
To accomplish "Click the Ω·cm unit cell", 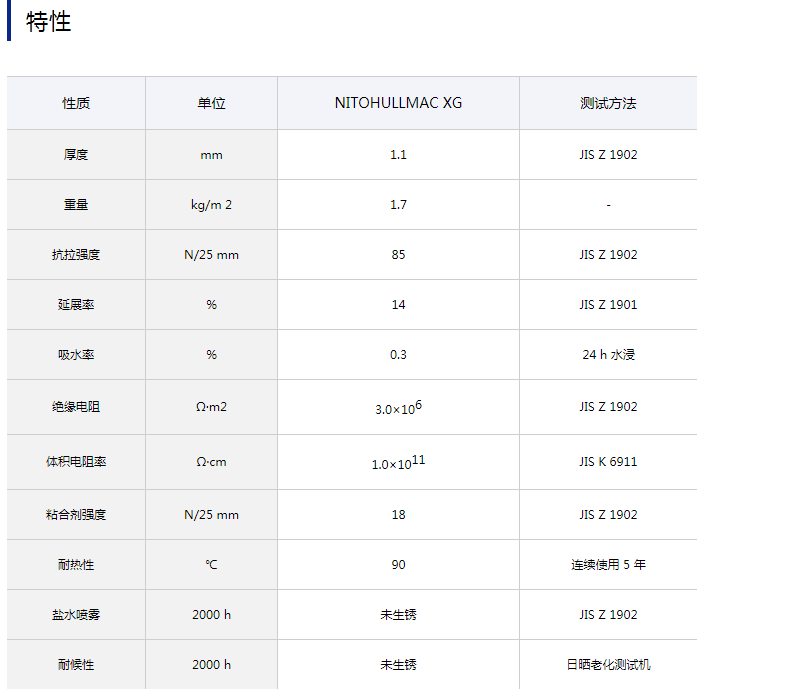I will [x=211, y=462].
